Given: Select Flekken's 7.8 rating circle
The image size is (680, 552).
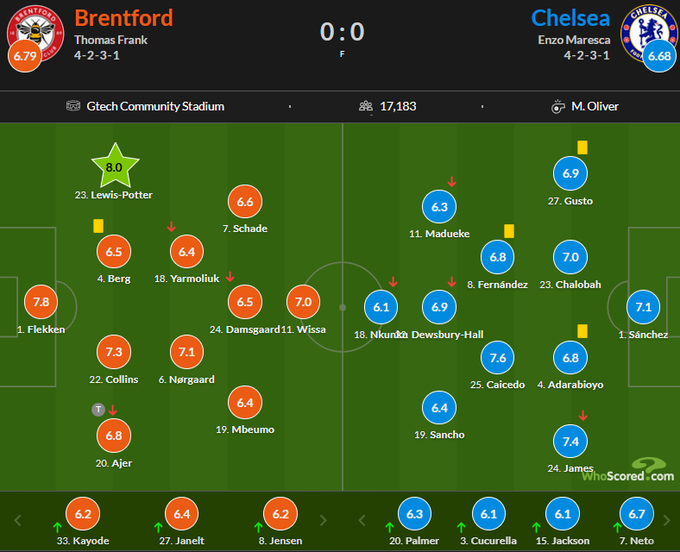Looking at the screenshot, I should click(41, 302).
